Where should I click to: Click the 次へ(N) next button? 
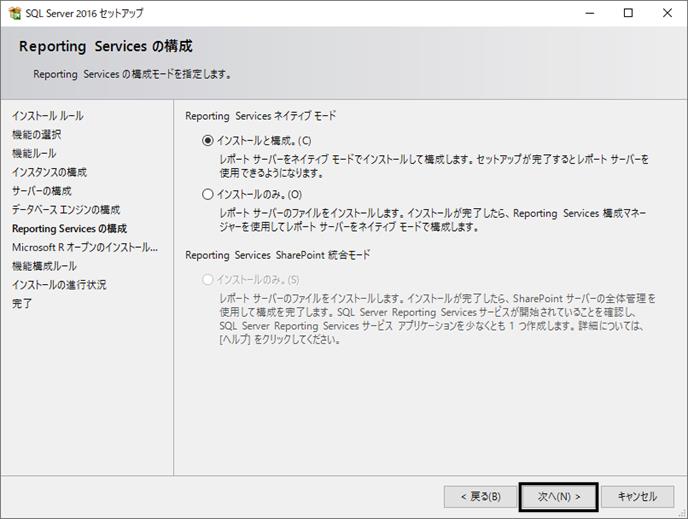[x=559, y=497]
